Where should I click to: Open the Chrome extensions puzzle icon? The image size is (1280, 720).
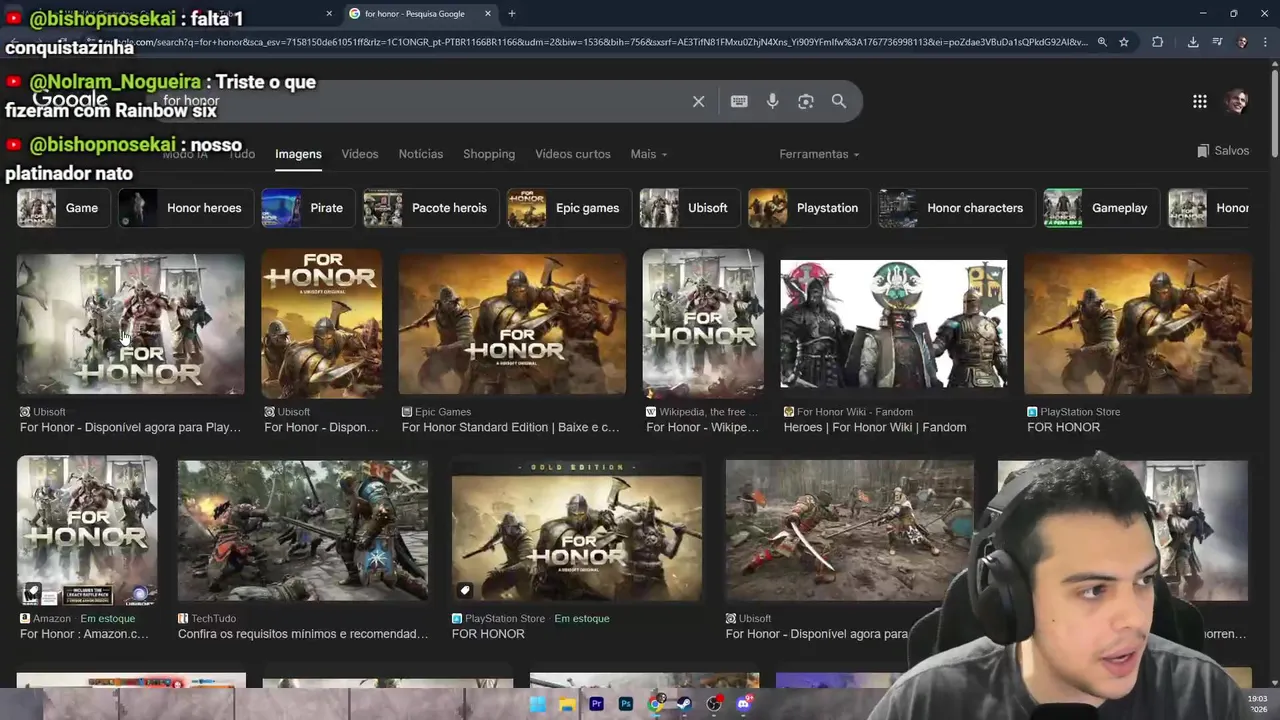(1158, 42)
